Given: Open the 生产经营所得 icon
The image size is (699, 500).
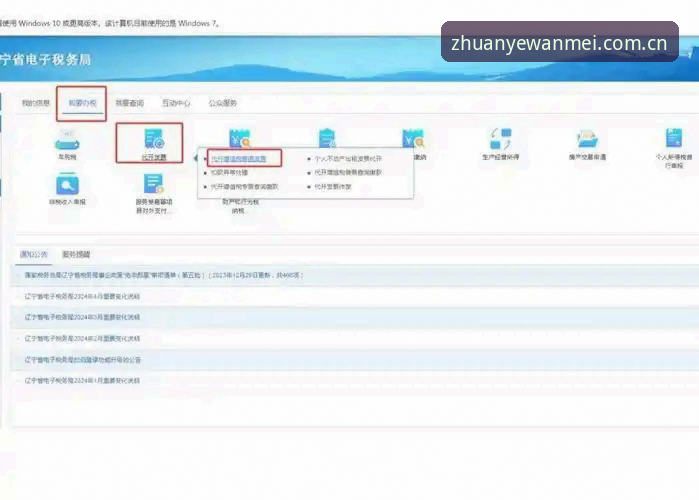Looking at the screenshot, I should (x=501, y=139).
